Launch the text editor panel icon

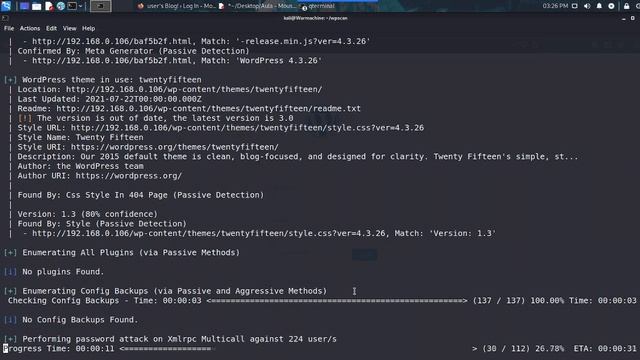(49, 6)
